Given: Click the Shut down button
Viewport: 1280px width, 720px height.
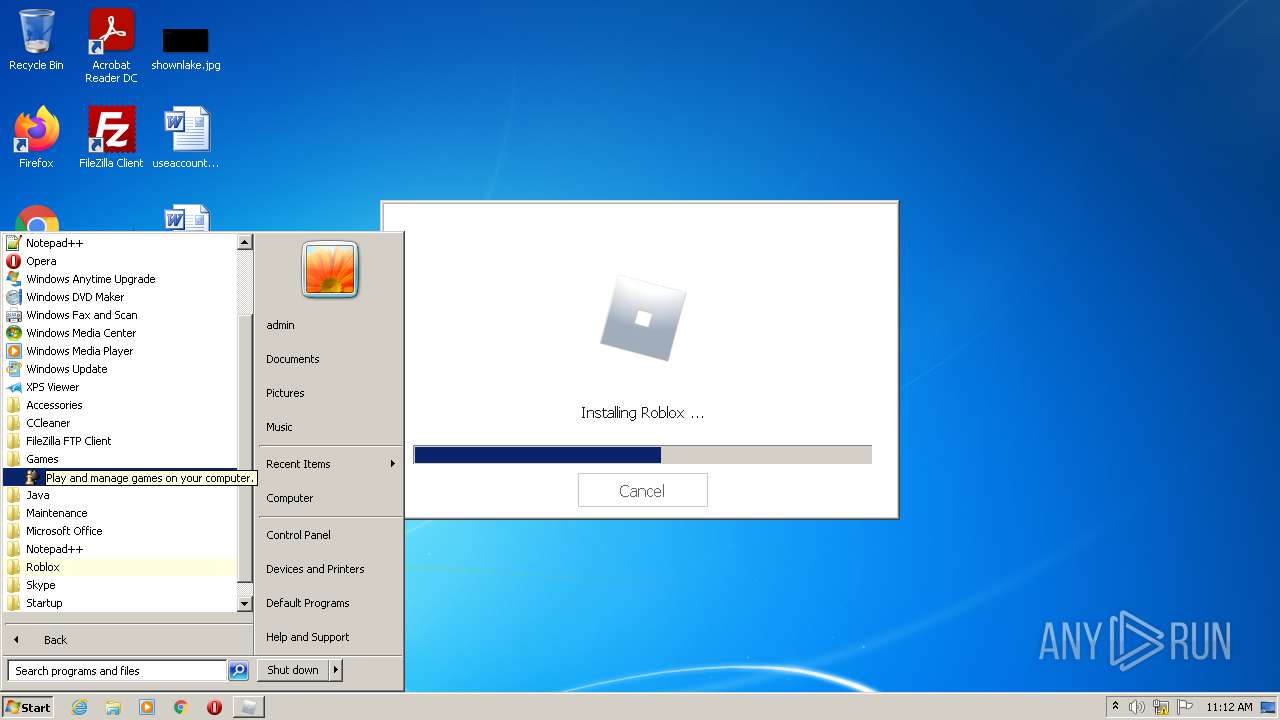Looking at the screenshot, I should pyautogui.click(x=293, y=670).
